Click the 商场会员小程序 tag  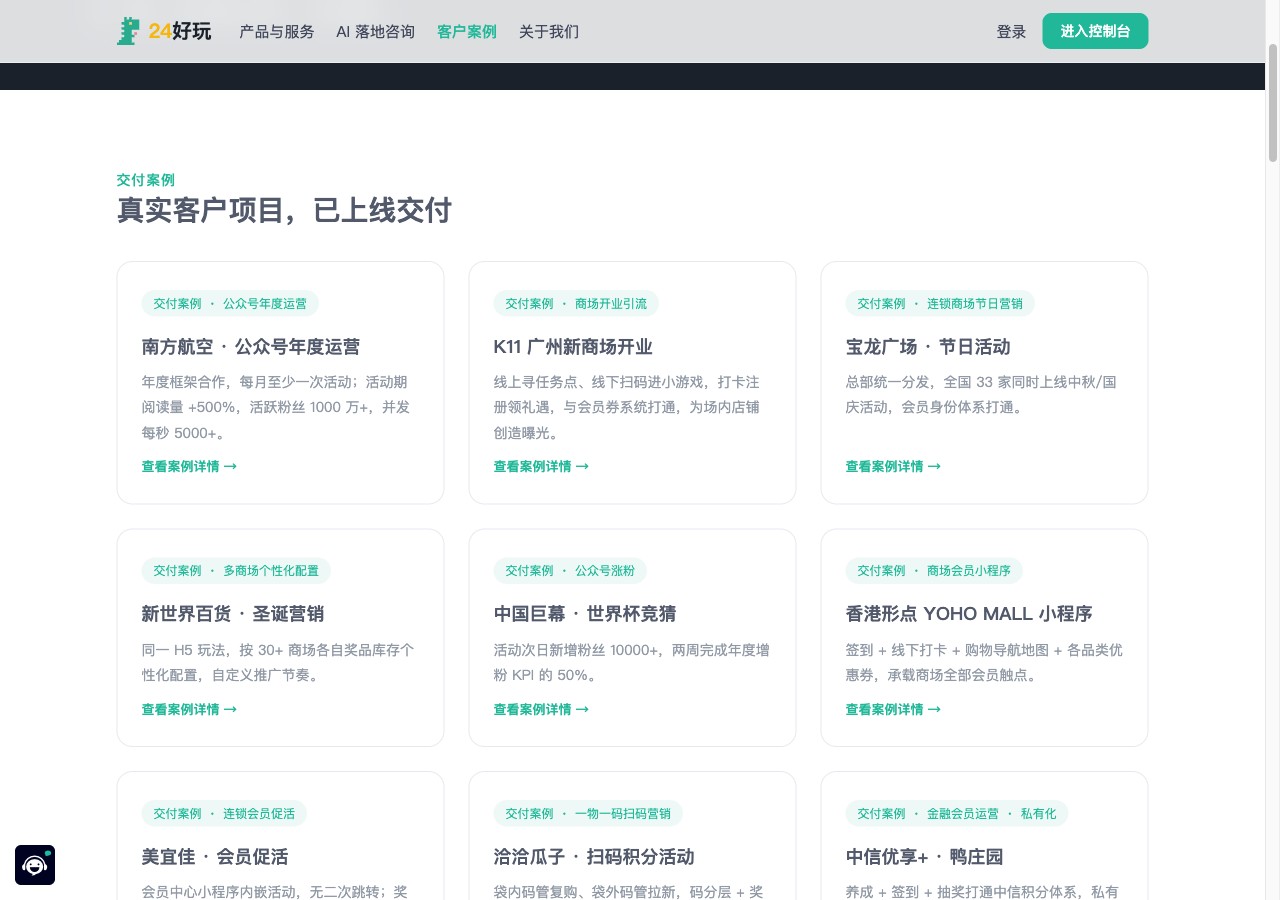[x=934, y=571]
